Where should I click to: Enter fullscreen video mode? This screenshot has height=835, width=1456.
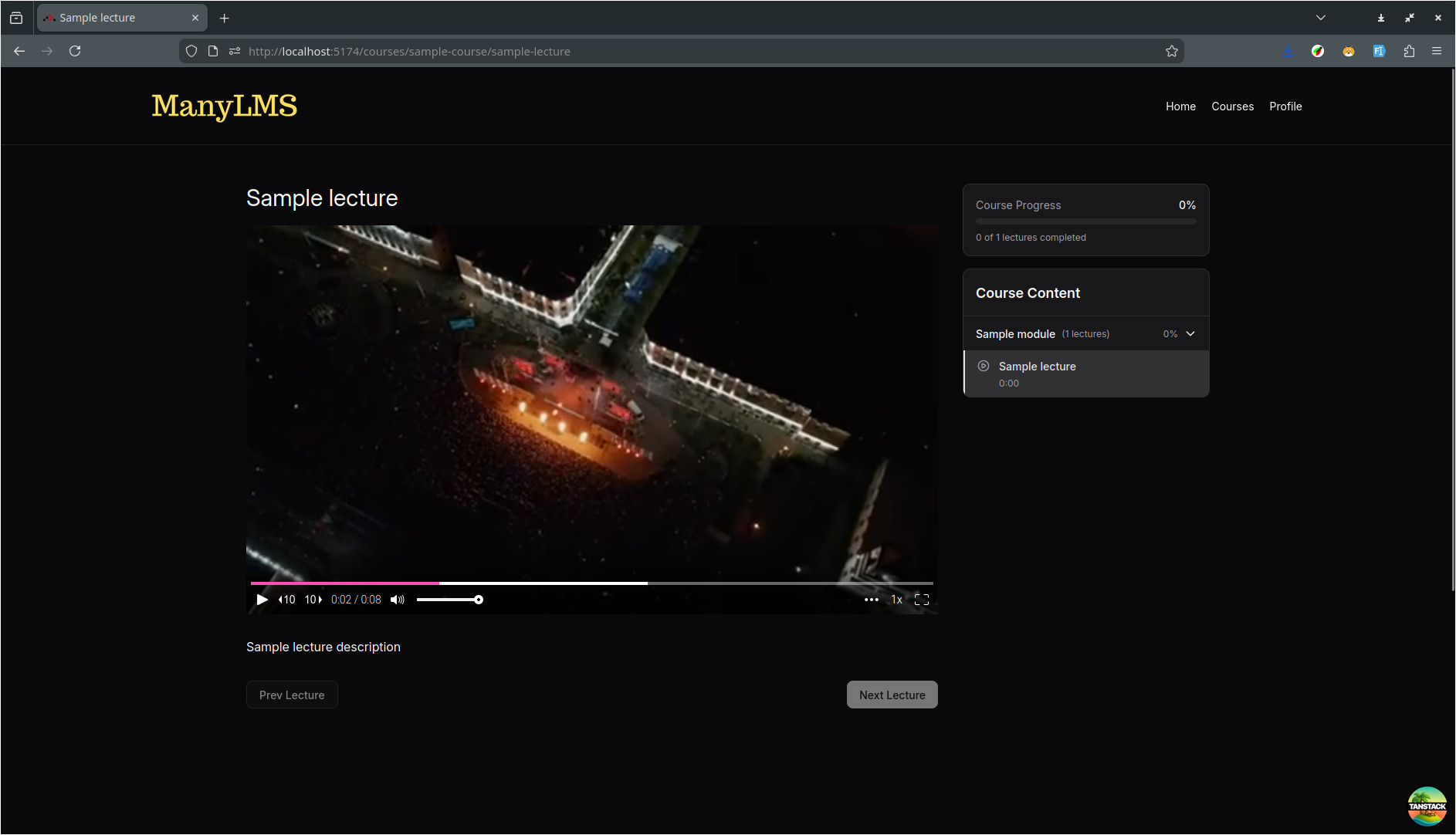point(922,600)
